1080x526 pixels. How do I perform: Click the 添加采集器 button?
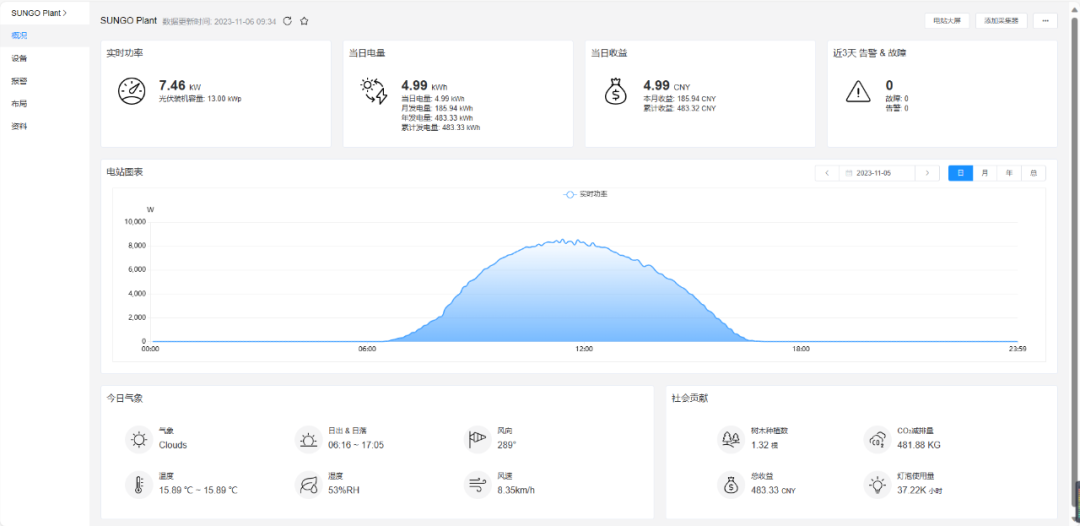click(x=1001, y=21)
